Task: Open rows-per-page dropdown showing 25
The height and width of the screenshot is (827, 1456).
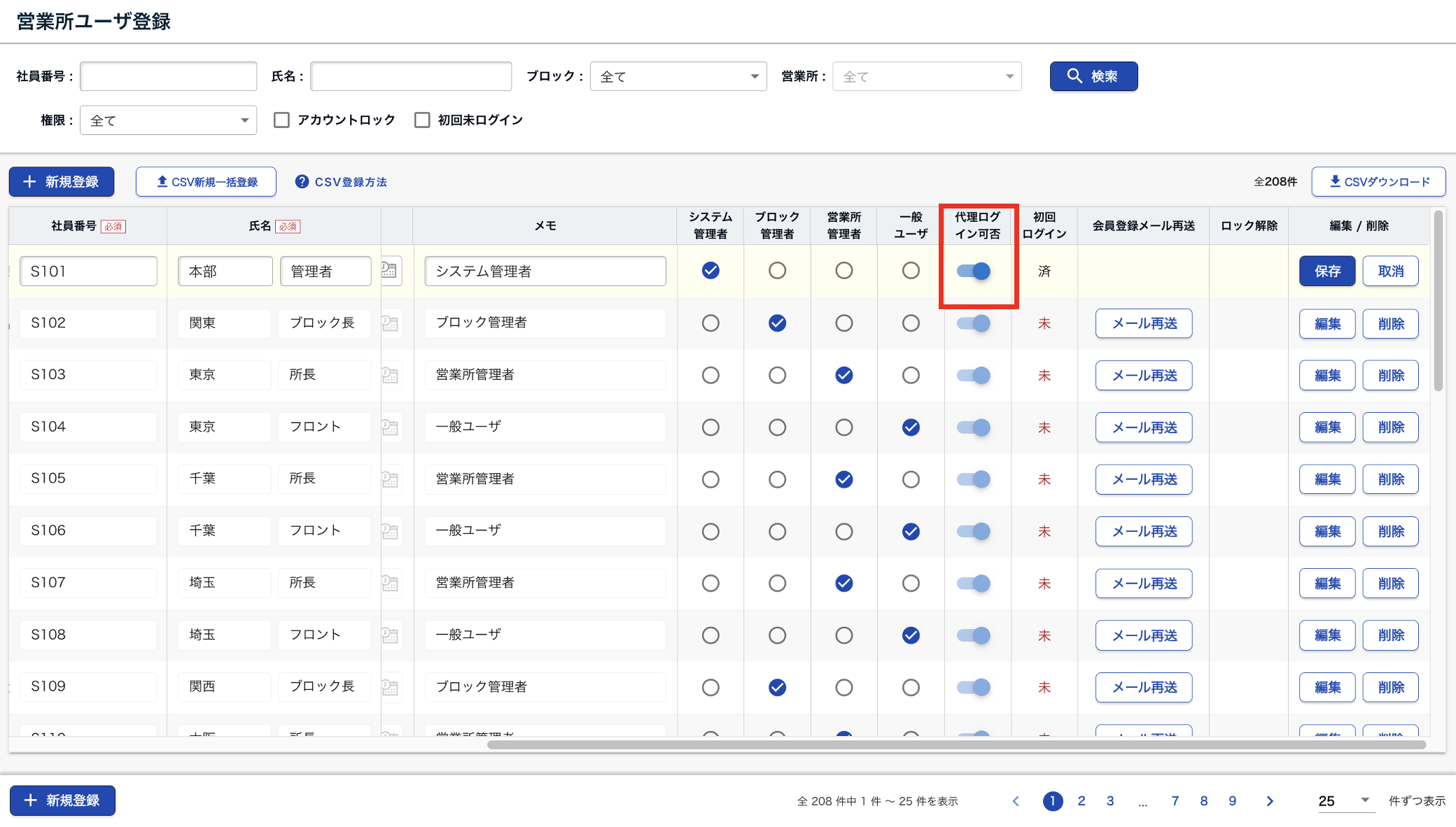Action: coord(1343,801)
